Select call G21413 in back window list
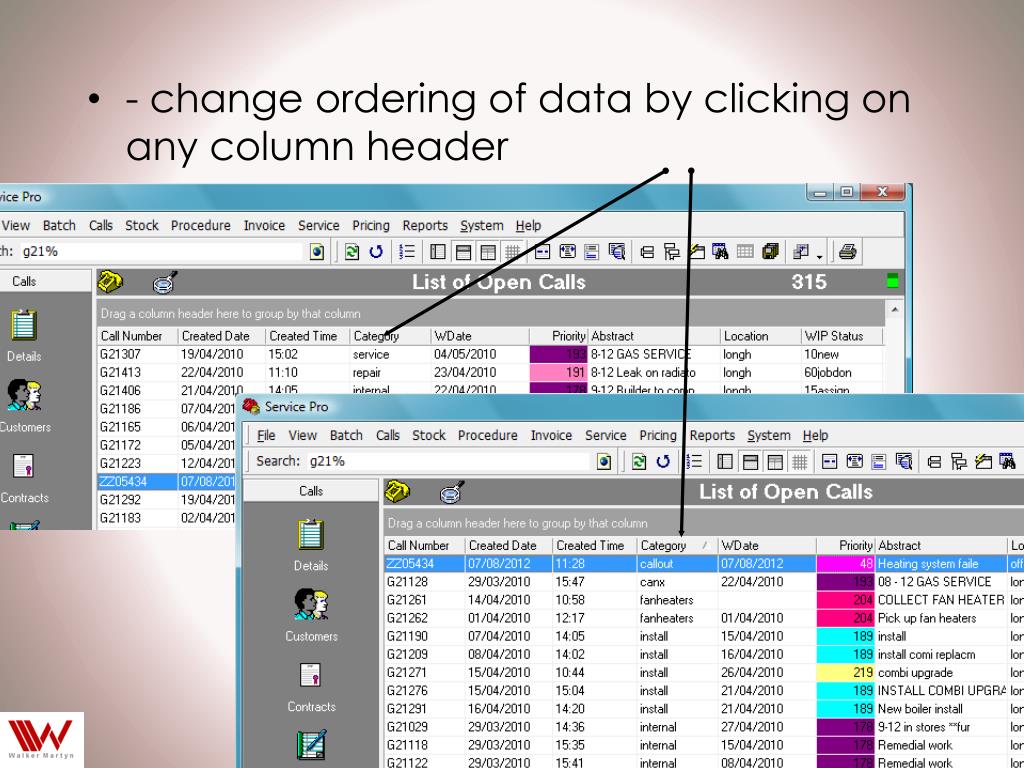 [490, 372]
